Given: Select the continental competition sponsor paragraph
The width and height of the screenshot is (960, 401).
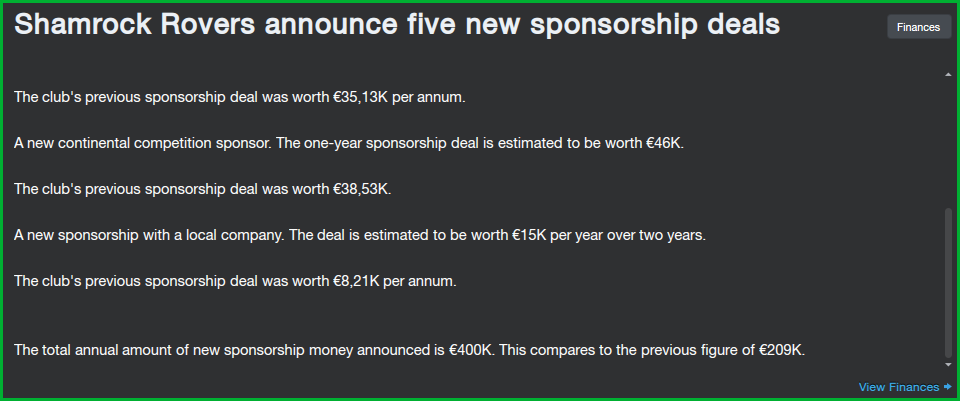Looking at the screenshot, I should coord(348,143).
